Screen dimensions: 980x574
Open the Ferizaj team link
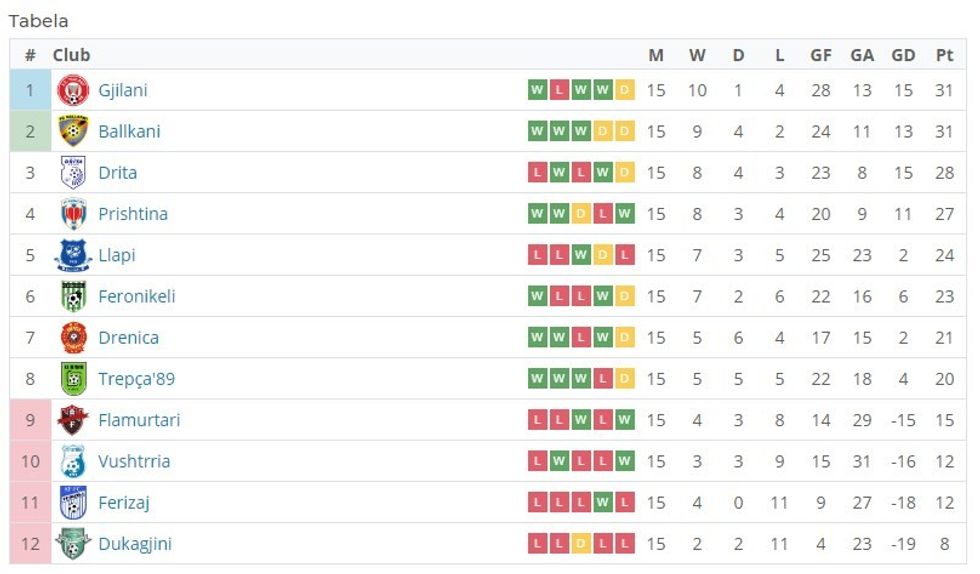click(x=124, y=503)
